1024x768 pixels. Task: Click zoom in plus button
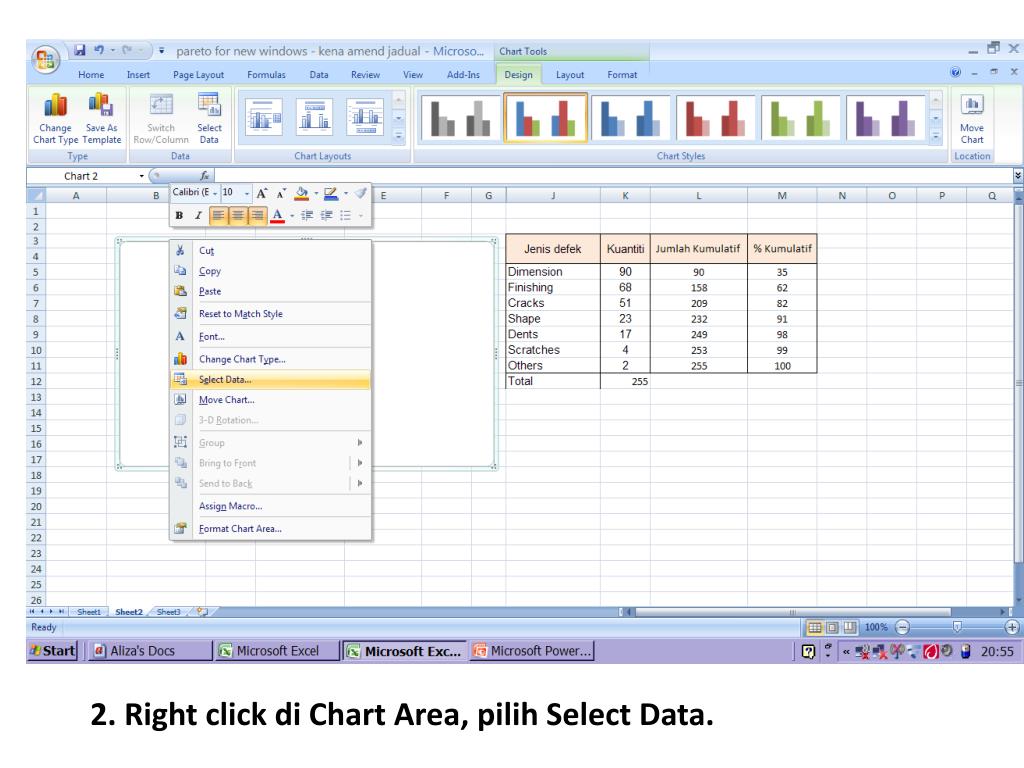(1012, 628)
